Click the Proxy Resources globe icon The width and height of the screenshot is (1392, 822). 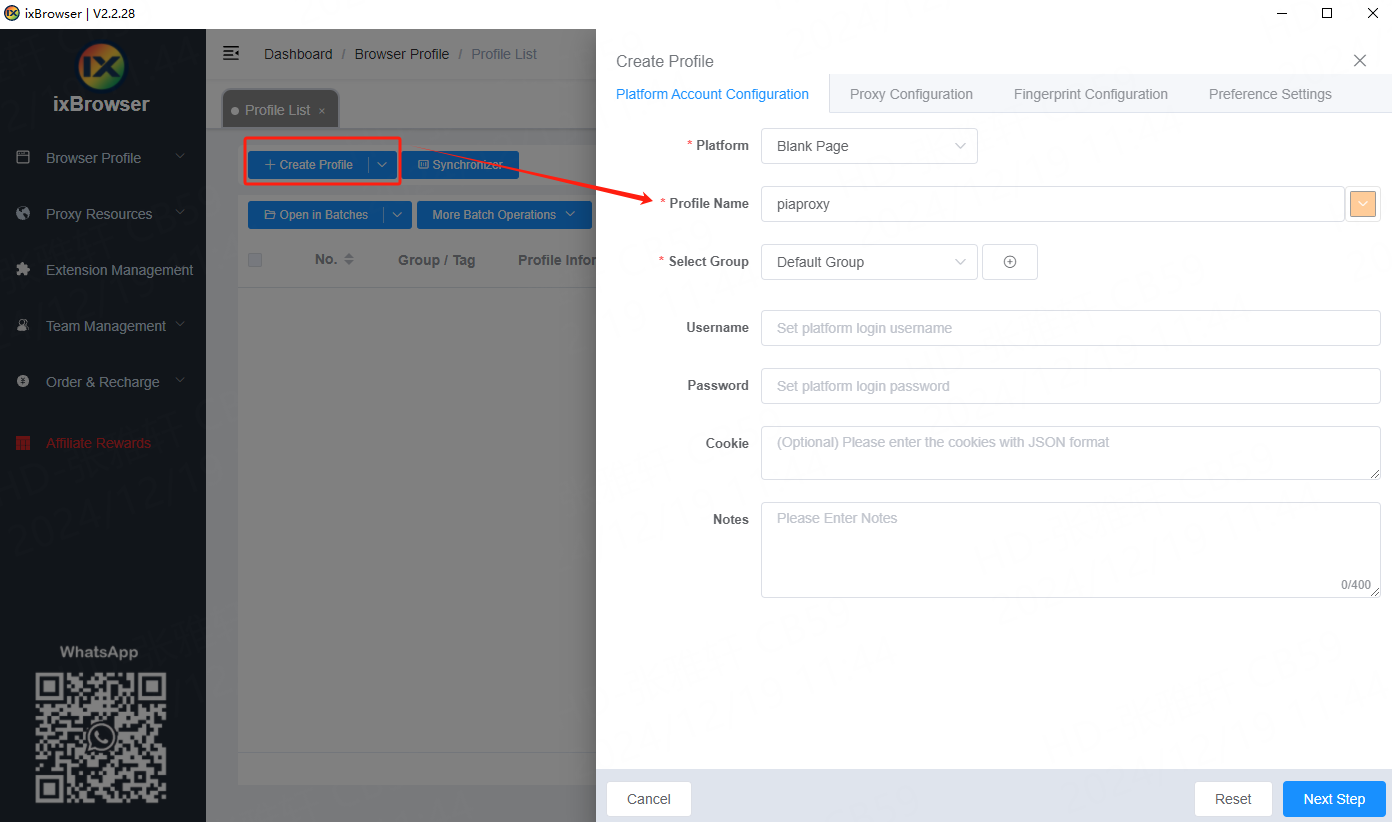point(23,214)
